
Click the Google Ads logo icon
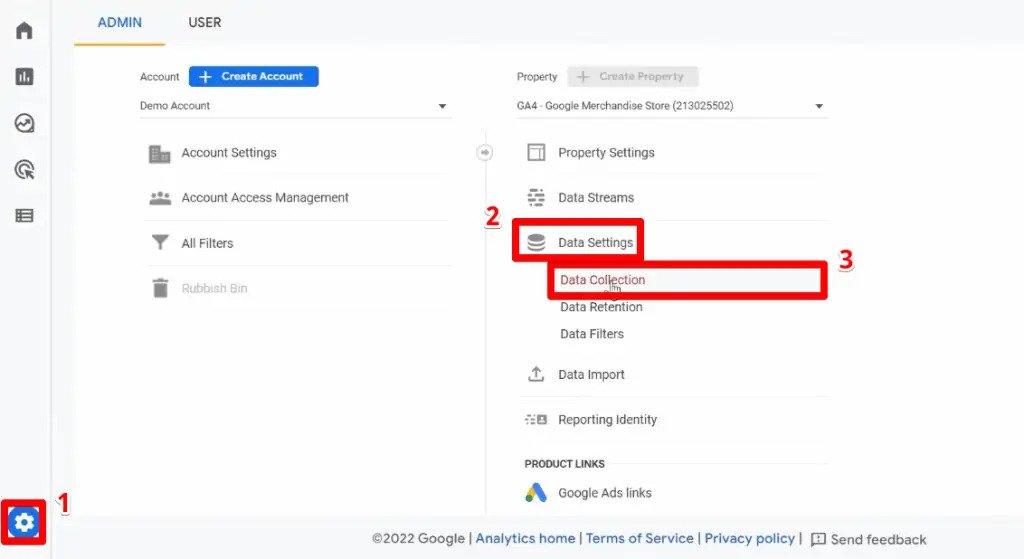pos(536,492)
